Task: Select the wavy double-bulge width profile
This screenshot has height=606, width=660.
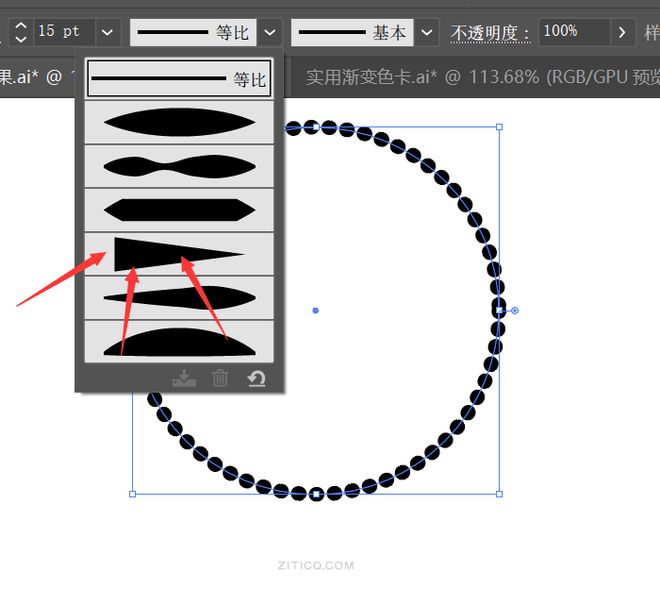Action: coord(179,166)
